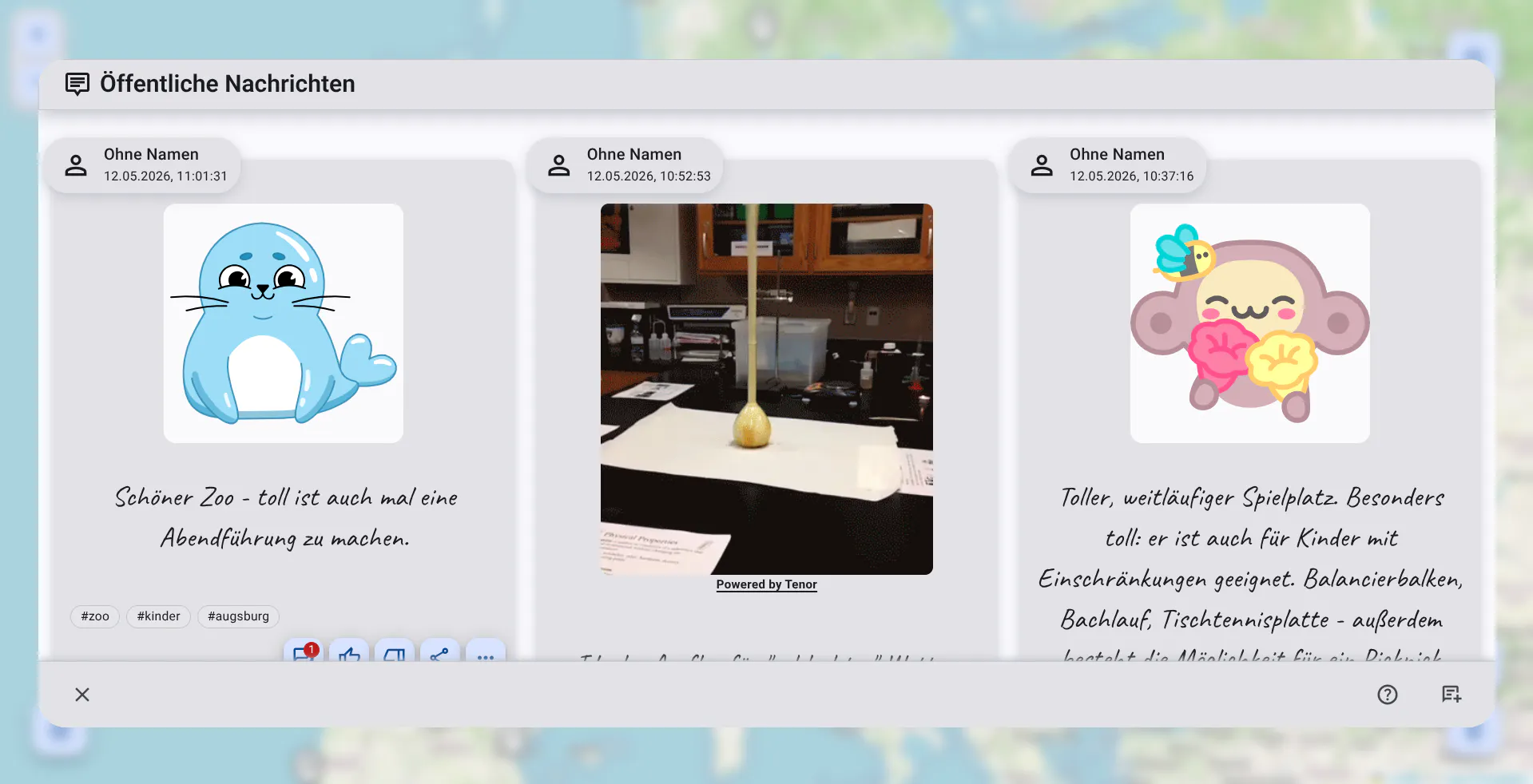Open more options for Zoo message

(486, 651)
